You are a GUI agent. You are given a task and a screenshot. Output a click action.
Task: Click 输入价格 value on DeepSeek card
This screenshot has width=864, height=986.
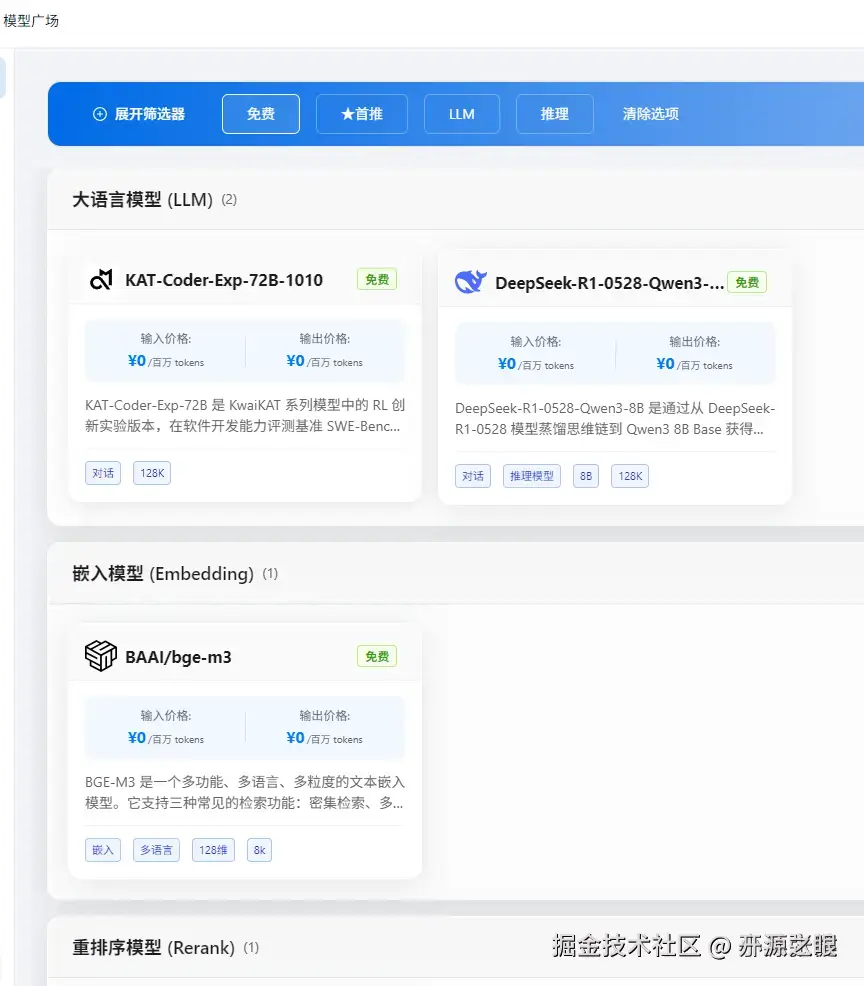536,364
